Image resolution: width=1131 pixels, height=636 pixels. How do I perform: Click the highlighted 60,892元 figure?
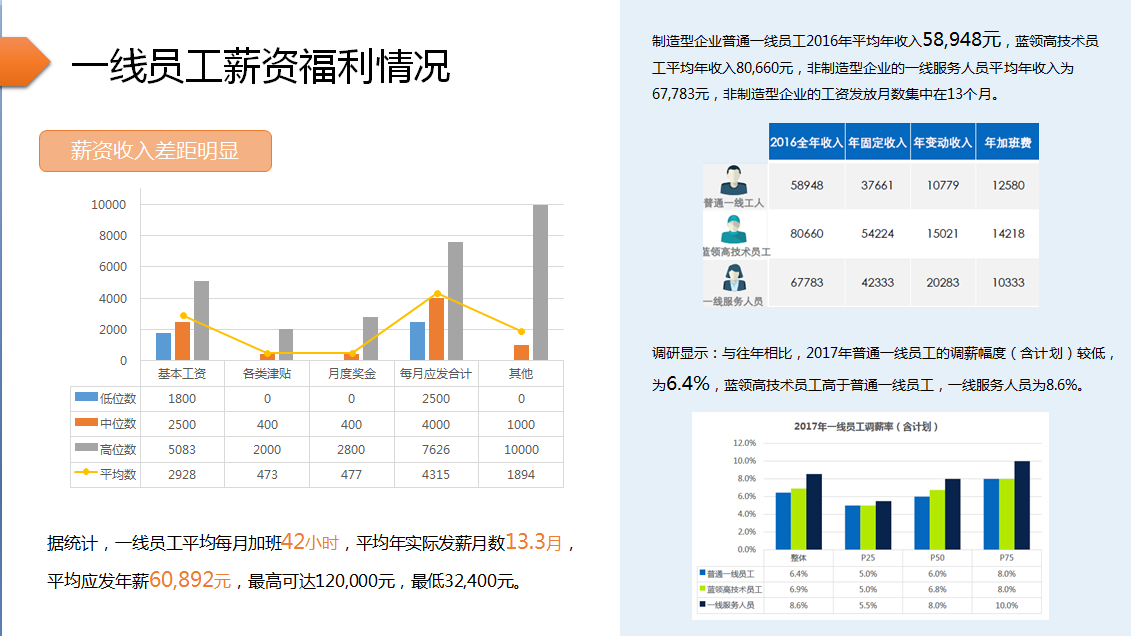(x=190, y=580)
